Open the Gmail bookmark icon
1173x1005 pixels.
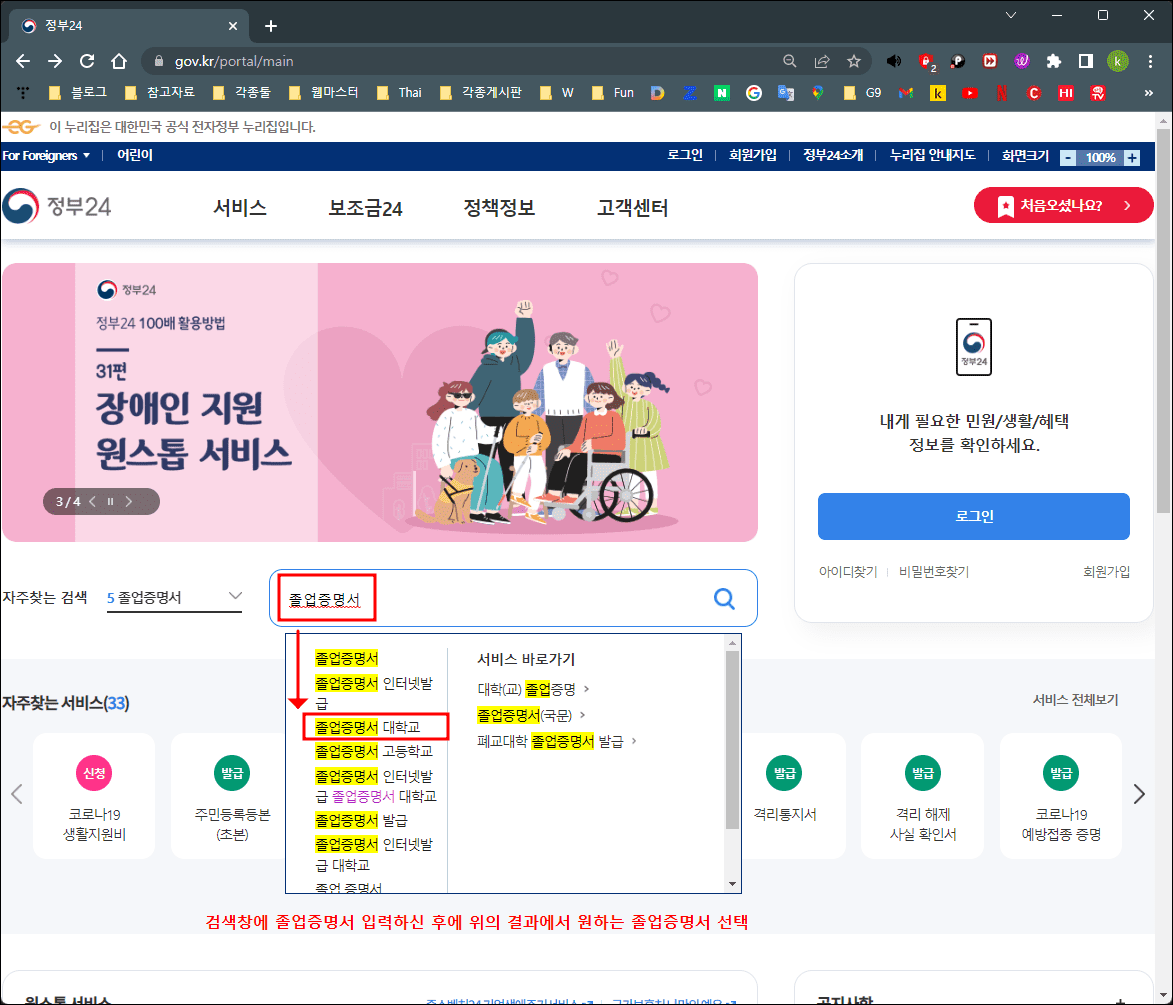(x=905, y=91)
